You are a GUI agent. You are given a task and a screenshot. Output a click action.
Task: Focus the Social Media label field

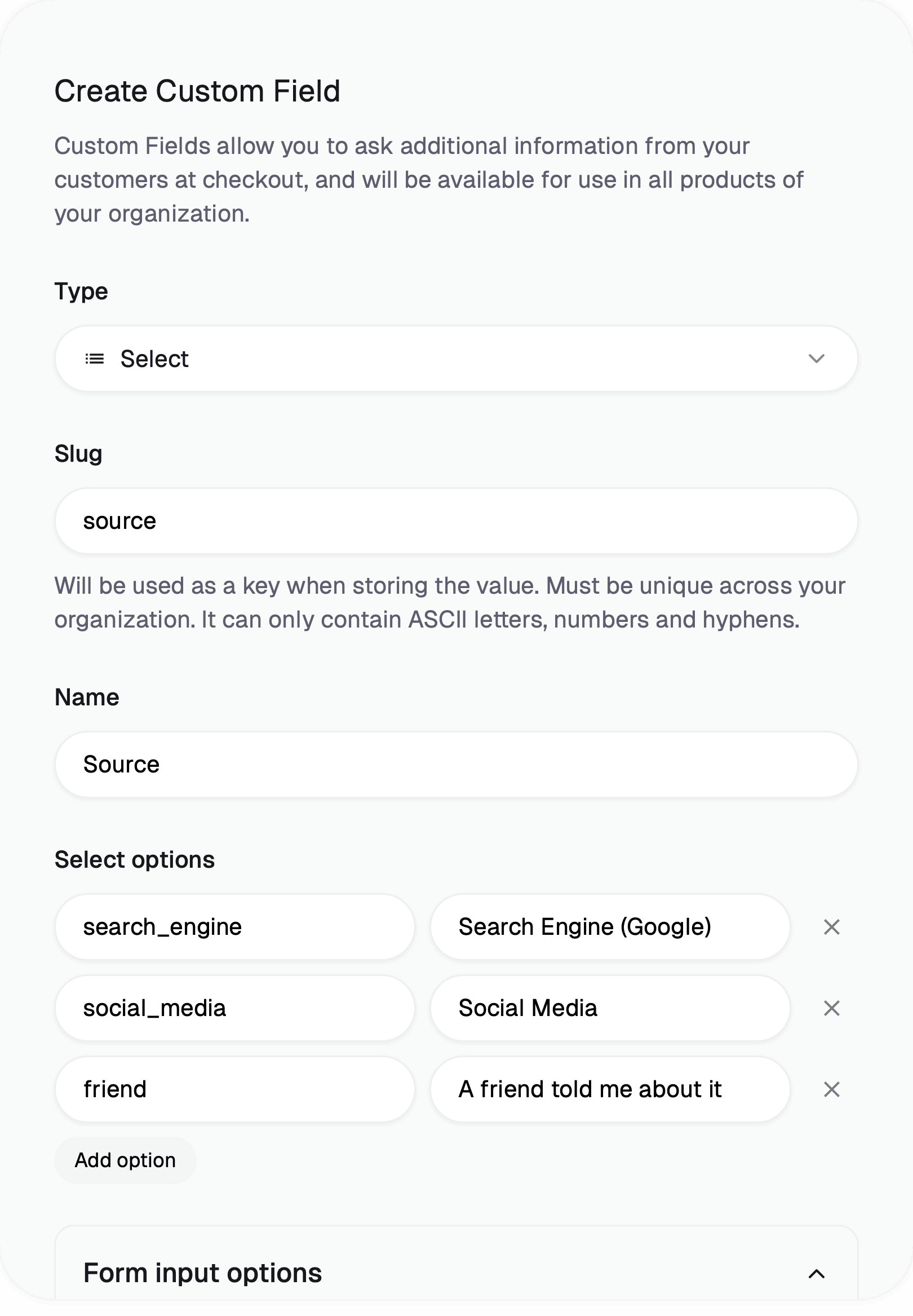point(610,1008)
